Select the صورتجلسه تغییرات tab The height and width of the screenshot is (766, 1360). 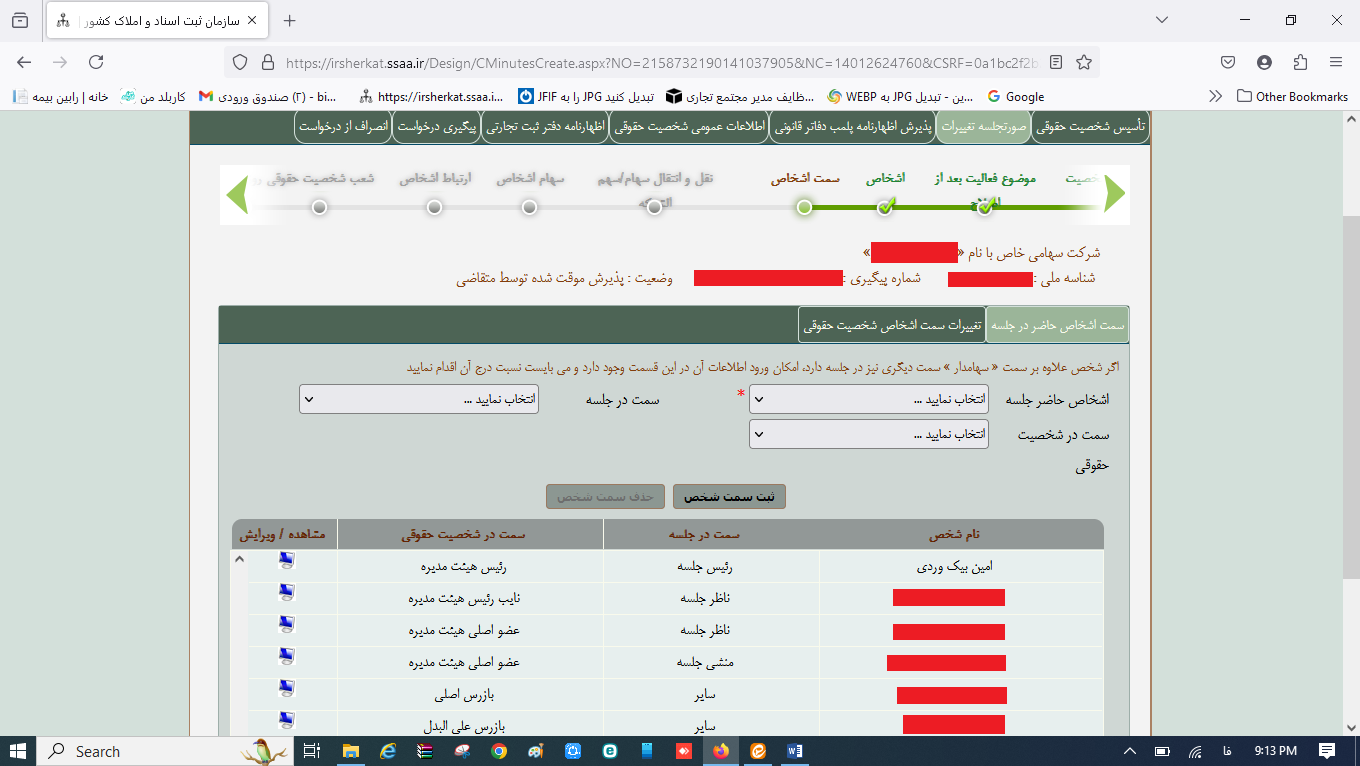pos(985,127)
